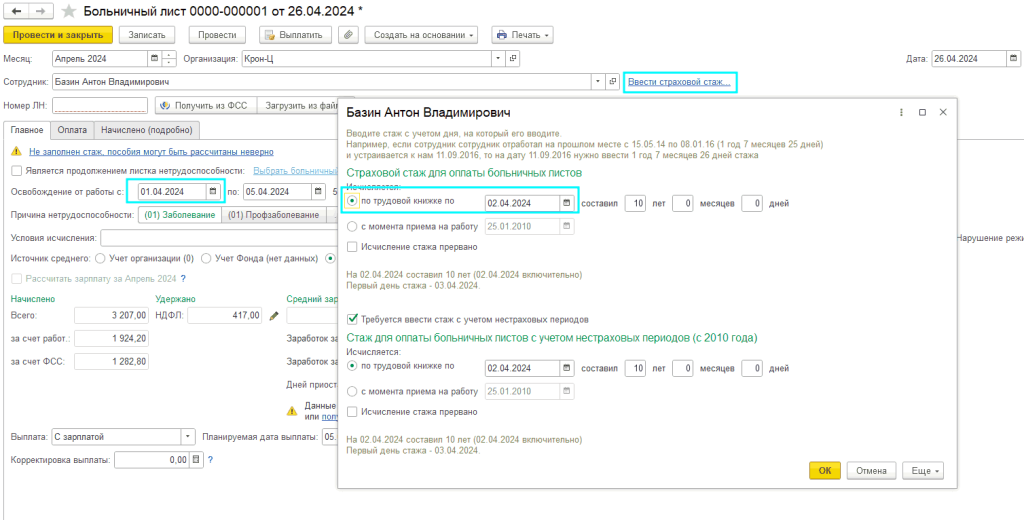Screen dimensions: 1024x520
Task: Check 'Является продолжением листка нетрудоспособности'
Action: (16, 171)
